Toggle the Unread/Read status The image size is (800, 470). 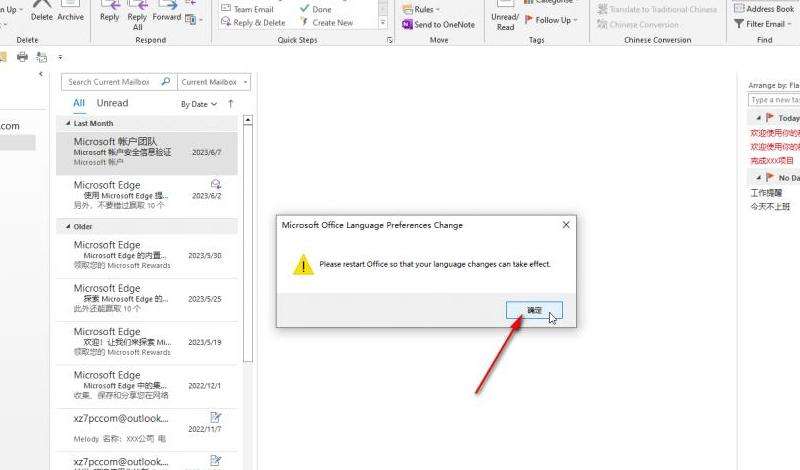point(505,15)
